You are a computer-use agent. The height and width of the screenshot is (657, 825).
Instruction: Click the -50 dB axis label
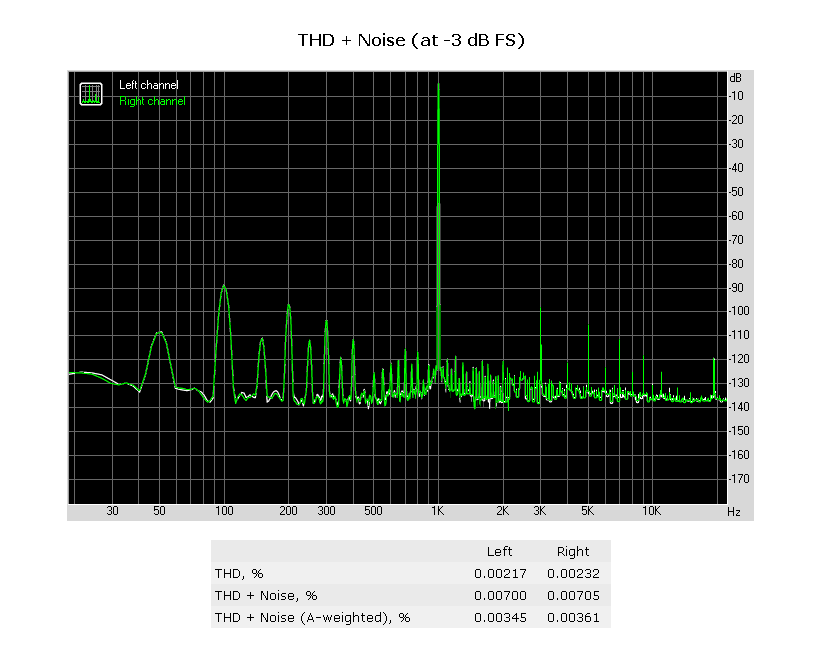(736, 192)
